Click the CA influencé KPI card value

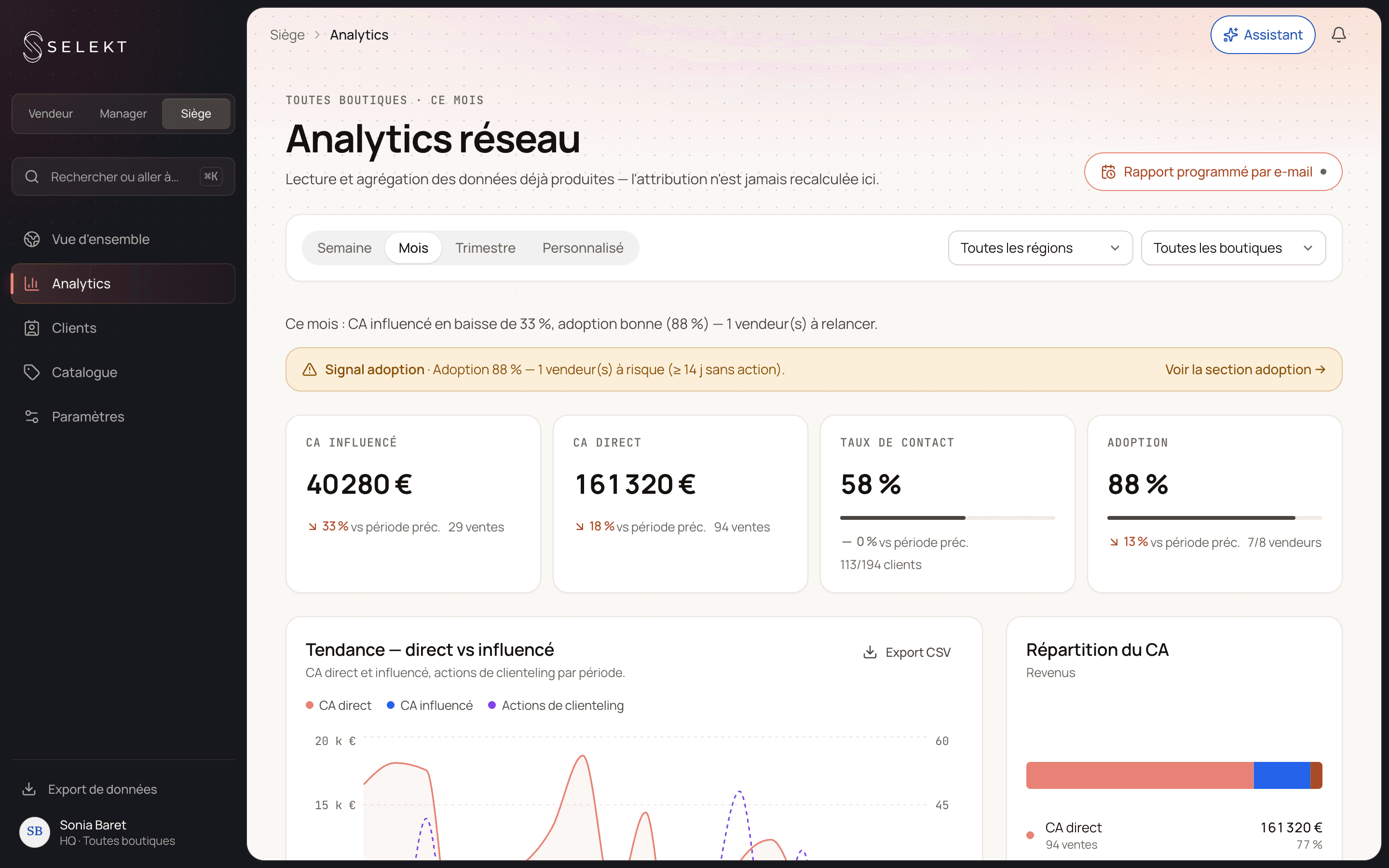[359, 484]
